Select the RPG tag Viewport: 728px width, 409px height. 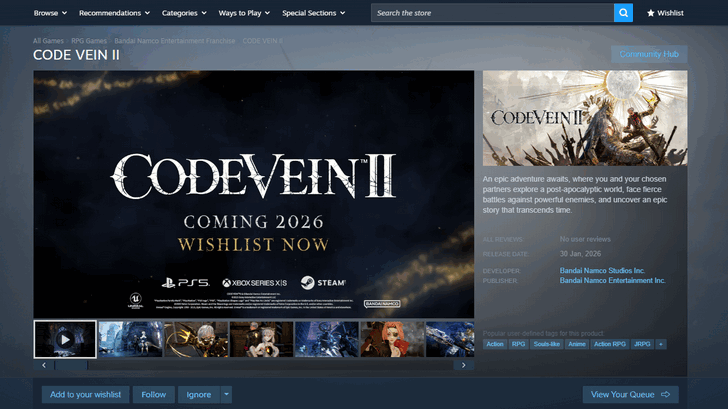click(x=518, y=344)
